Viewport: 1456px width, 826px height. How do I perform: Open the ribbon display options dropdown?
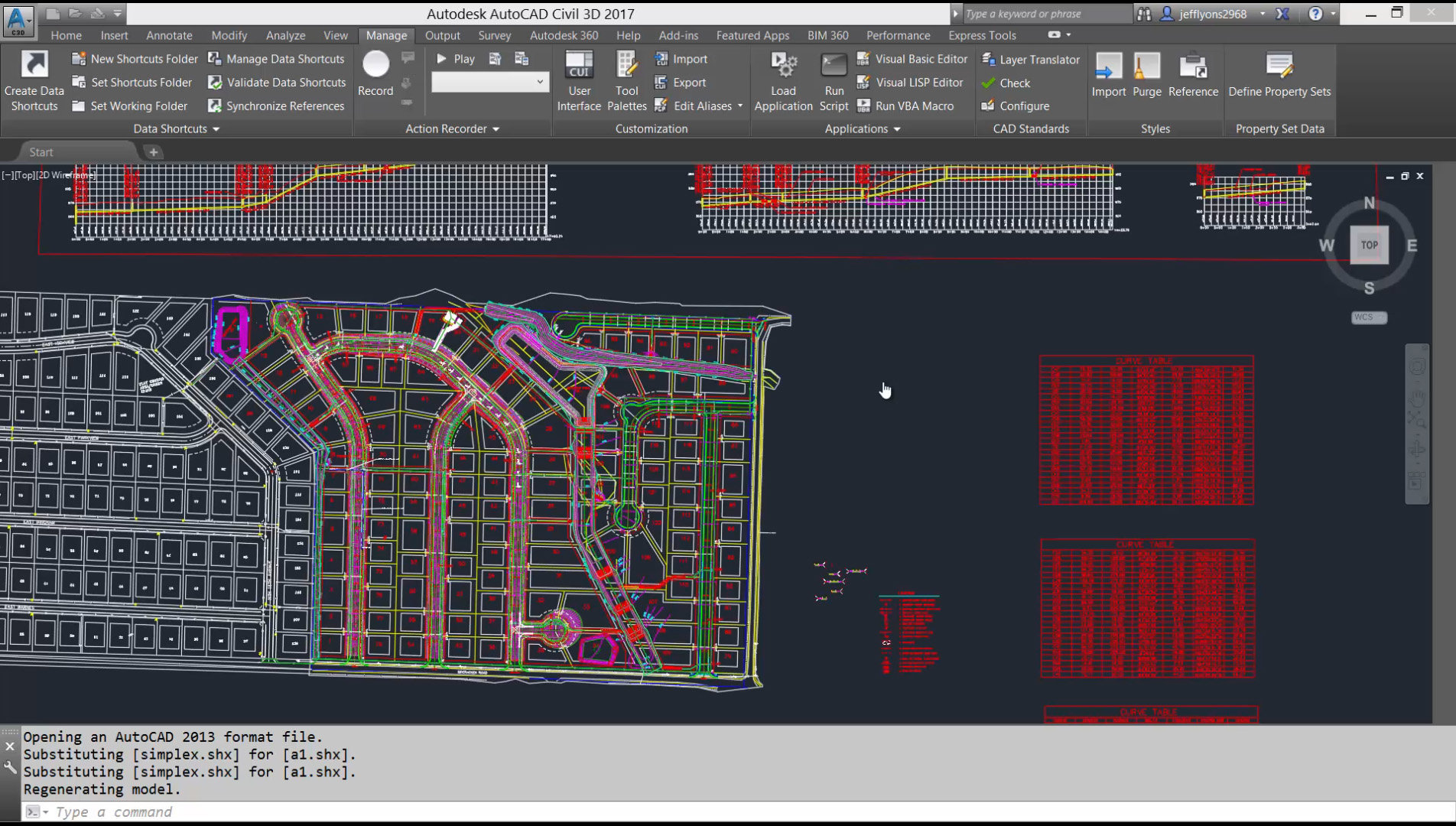1068,34
